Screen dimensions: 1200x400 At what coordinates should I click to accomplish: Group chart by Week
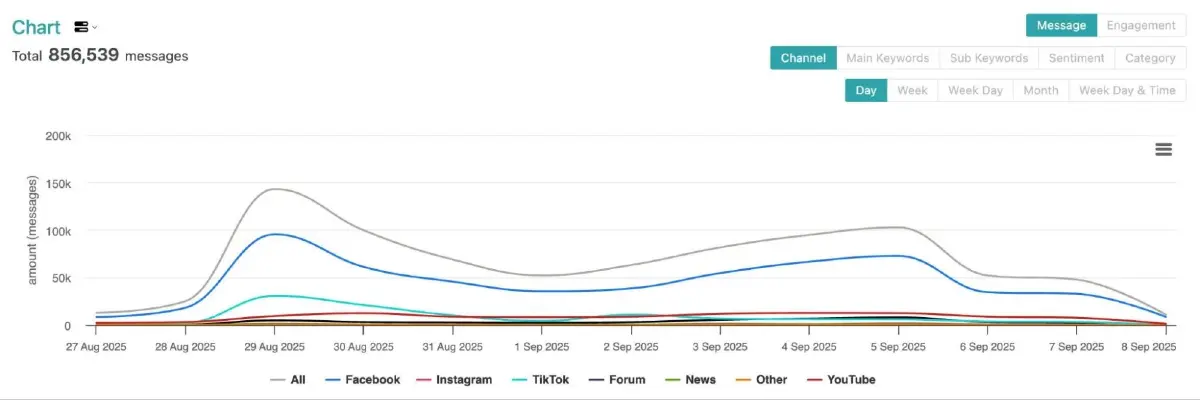coord(912,90)
